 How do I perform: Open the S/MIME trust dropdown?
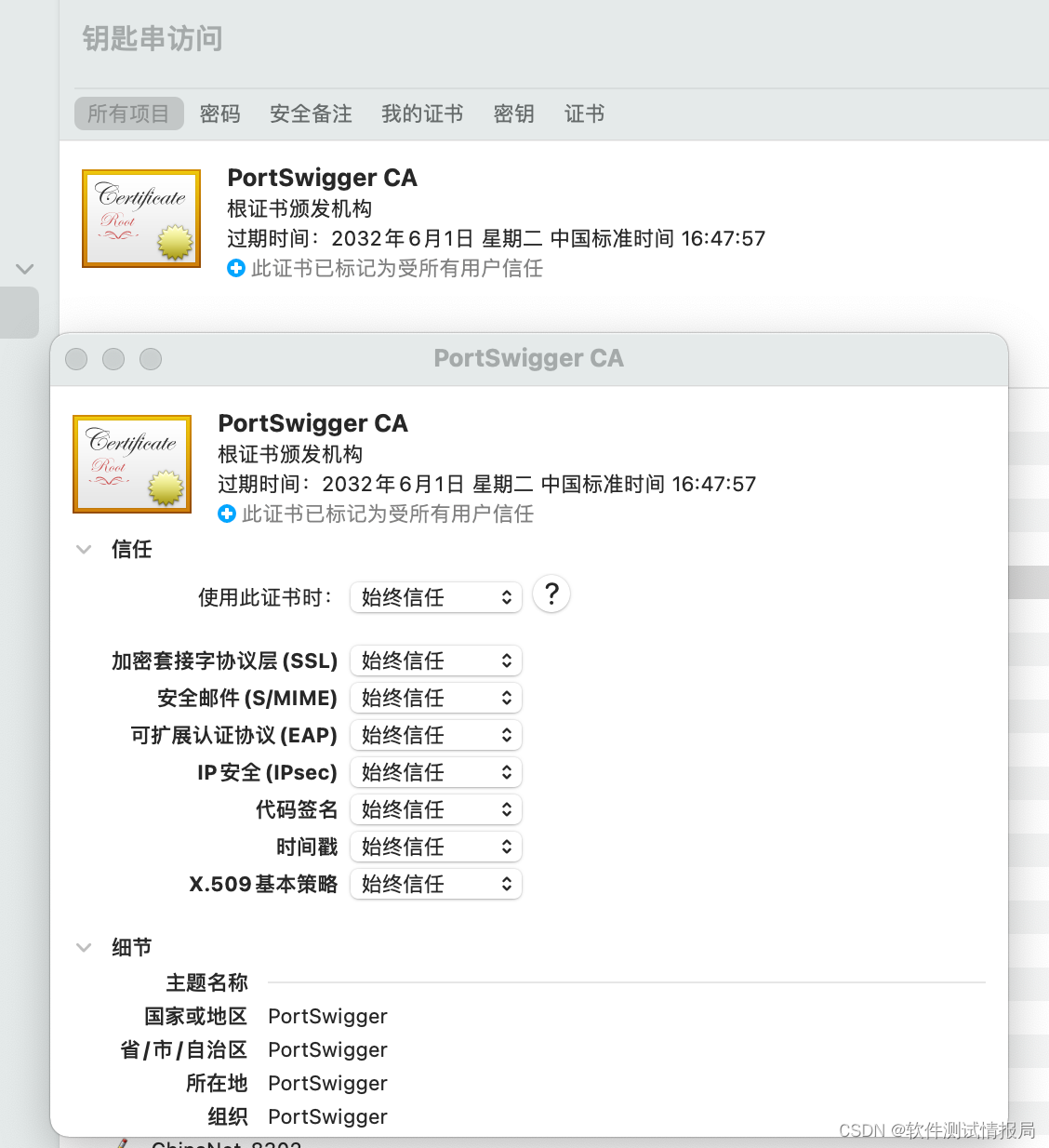[x=436, y=698]
